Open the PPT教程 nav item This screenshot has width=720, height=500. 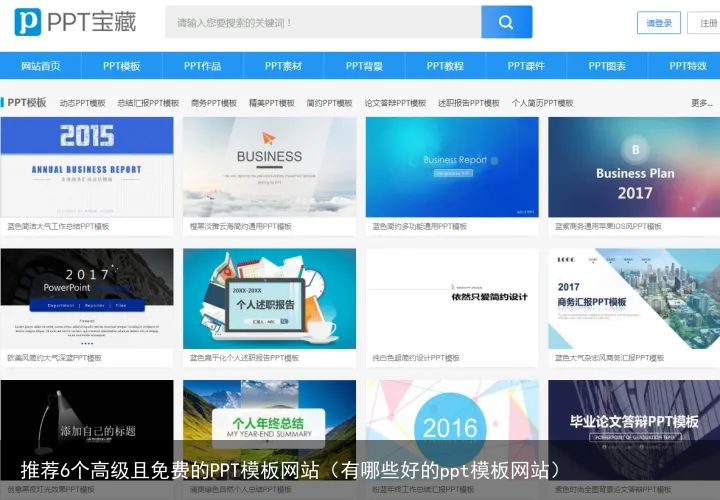445,66
